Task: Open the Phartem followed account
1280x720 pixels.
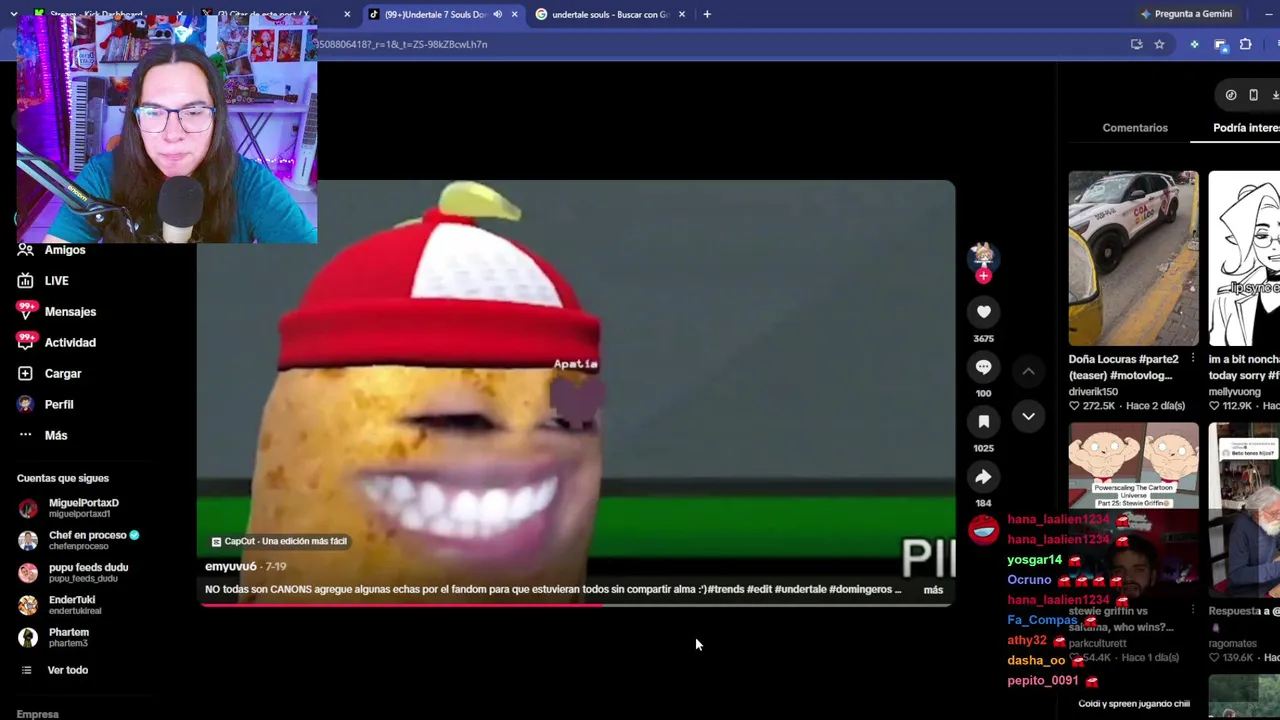Action: point(69,637)
